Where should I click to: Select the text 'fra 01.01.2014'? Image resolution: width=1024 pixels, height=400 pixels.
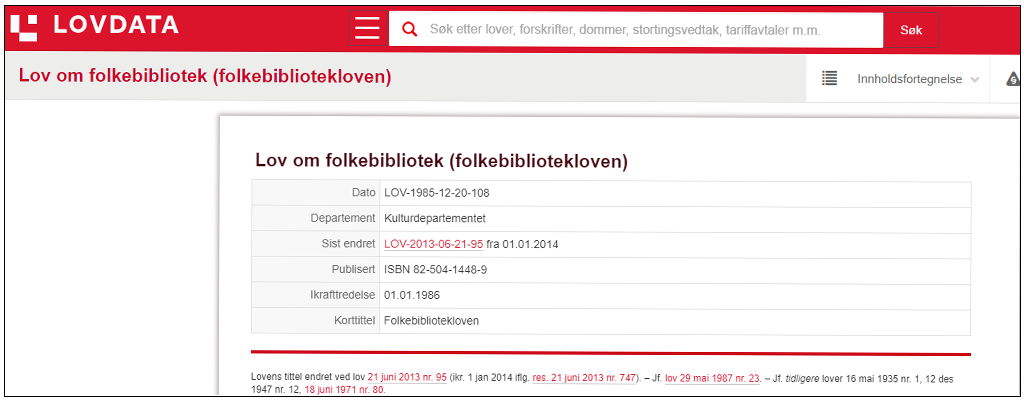click(522, 244)
